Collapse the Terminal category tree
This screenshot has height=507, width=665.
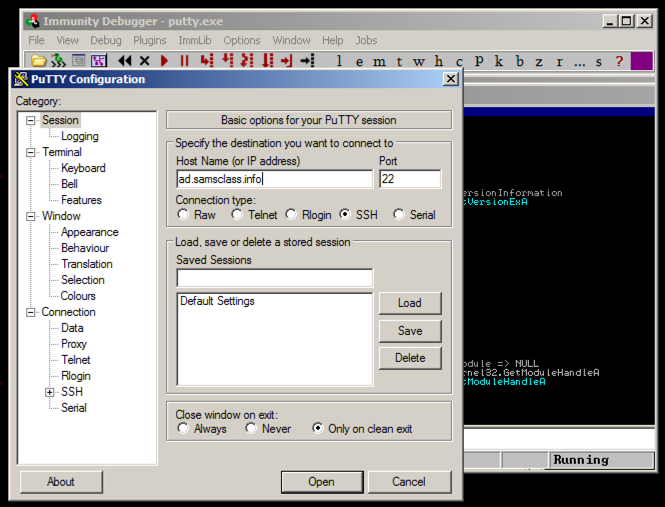point(31,152)
